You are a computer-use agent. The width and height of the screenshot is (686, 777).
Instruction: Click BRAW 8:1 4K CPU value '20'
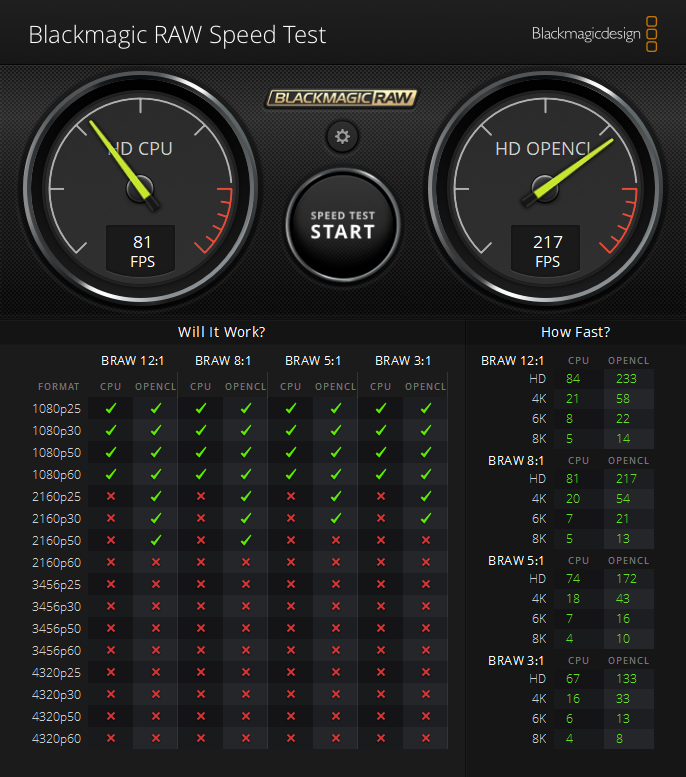point(573,499)
